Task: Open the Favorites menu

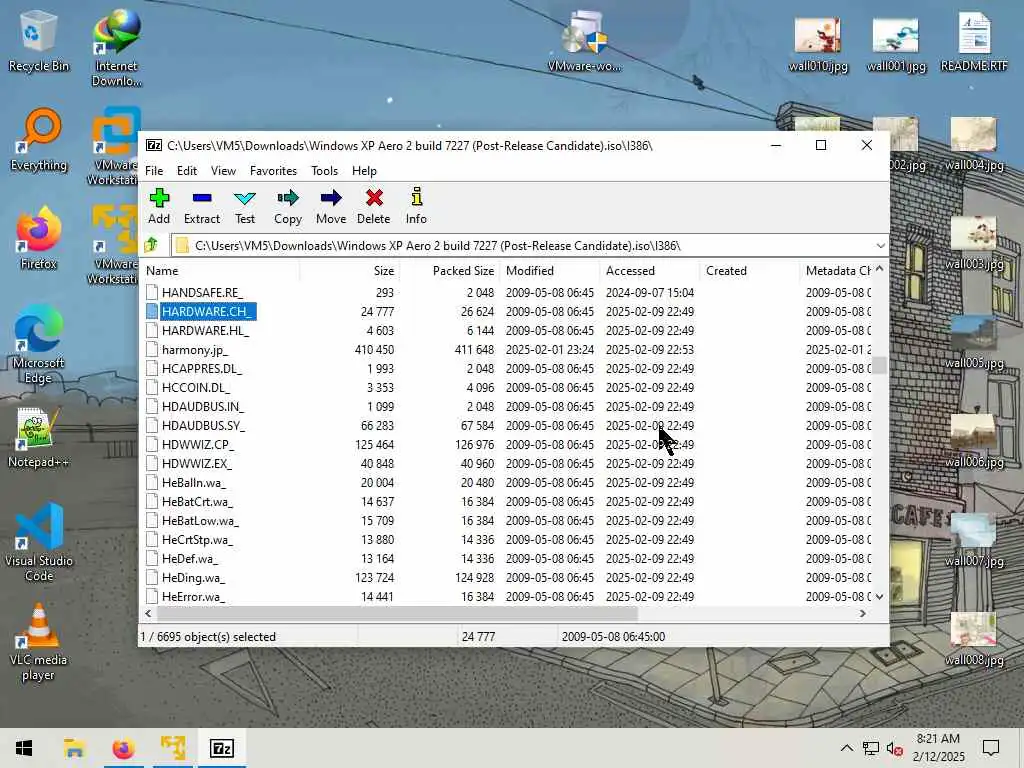Action: pyautogui.click(x=273, y=170)
